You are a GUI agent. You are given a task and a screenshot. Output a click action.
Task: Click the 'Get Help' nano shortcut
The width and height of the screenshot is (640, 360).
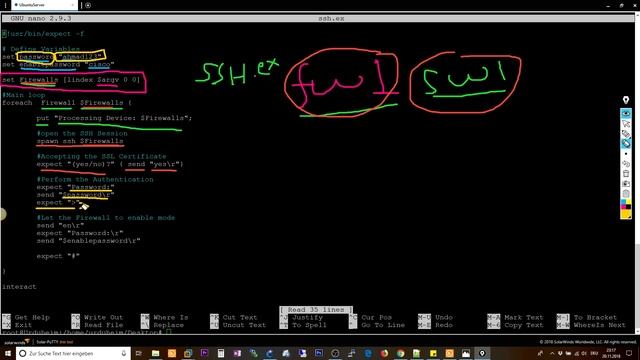click(26, 317)
